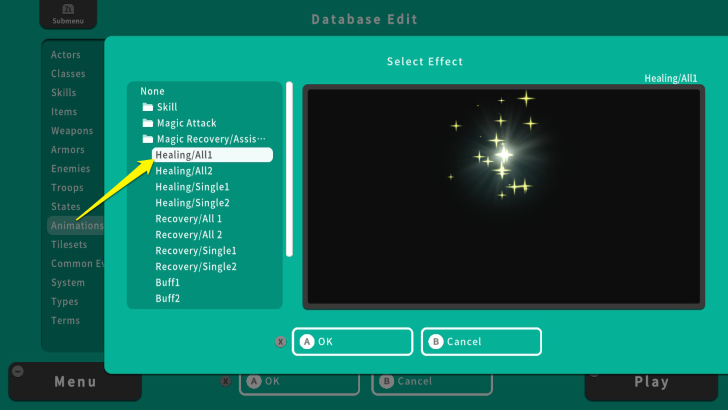Open the Terms tab
Image resolution: width=728 pixels, height=410 pixels.
coord(65,320)
